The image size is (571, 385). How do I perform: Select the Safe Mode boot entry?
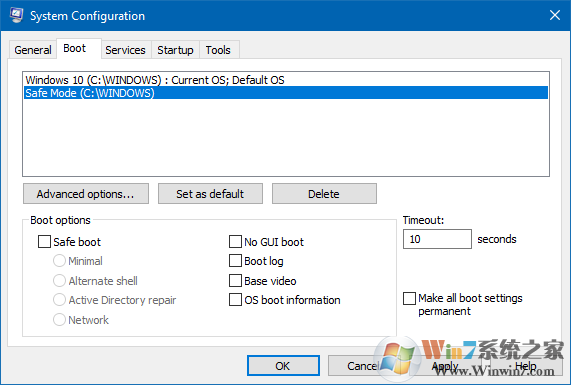point(286,93)
